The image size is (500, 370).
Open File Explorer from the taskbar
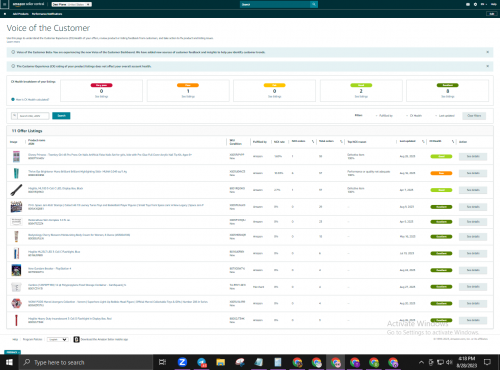pyautogui.click(x=220, y=362)
